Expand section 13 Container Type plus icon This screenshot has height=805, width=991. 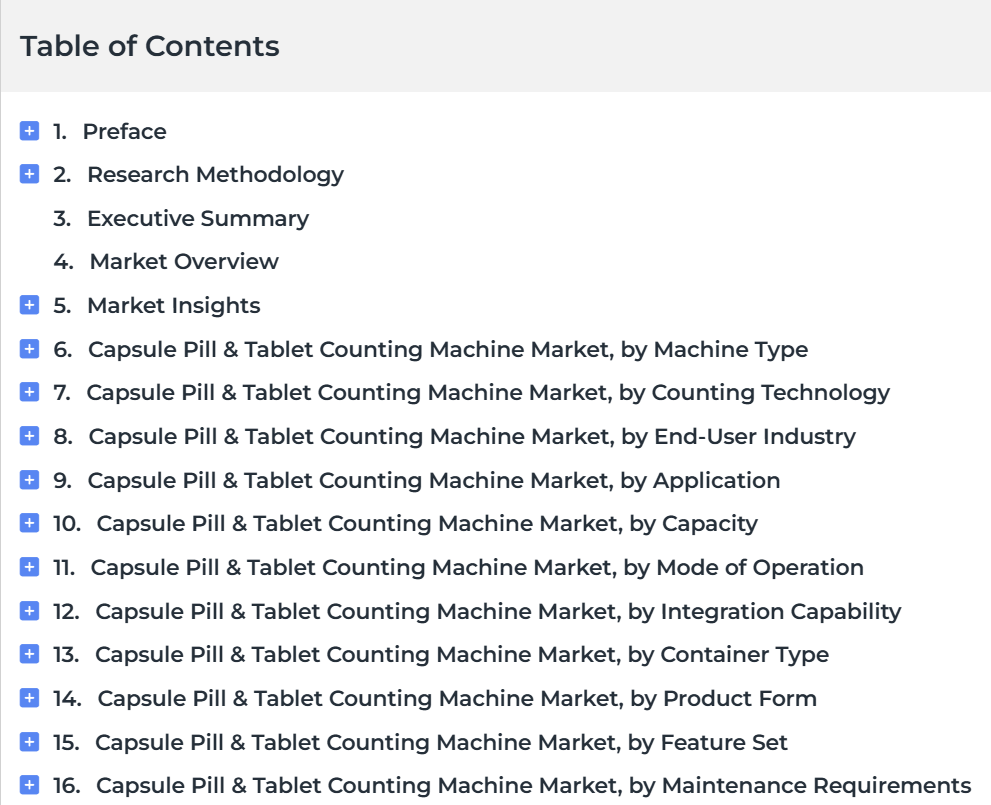[29, 654]
